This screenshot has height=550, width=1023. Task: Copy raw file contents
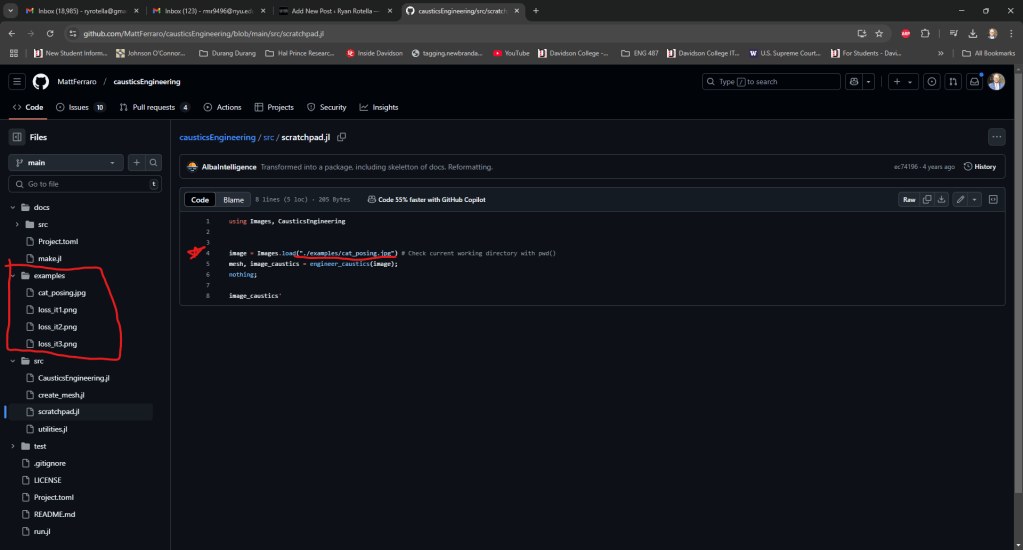[927, 200]
